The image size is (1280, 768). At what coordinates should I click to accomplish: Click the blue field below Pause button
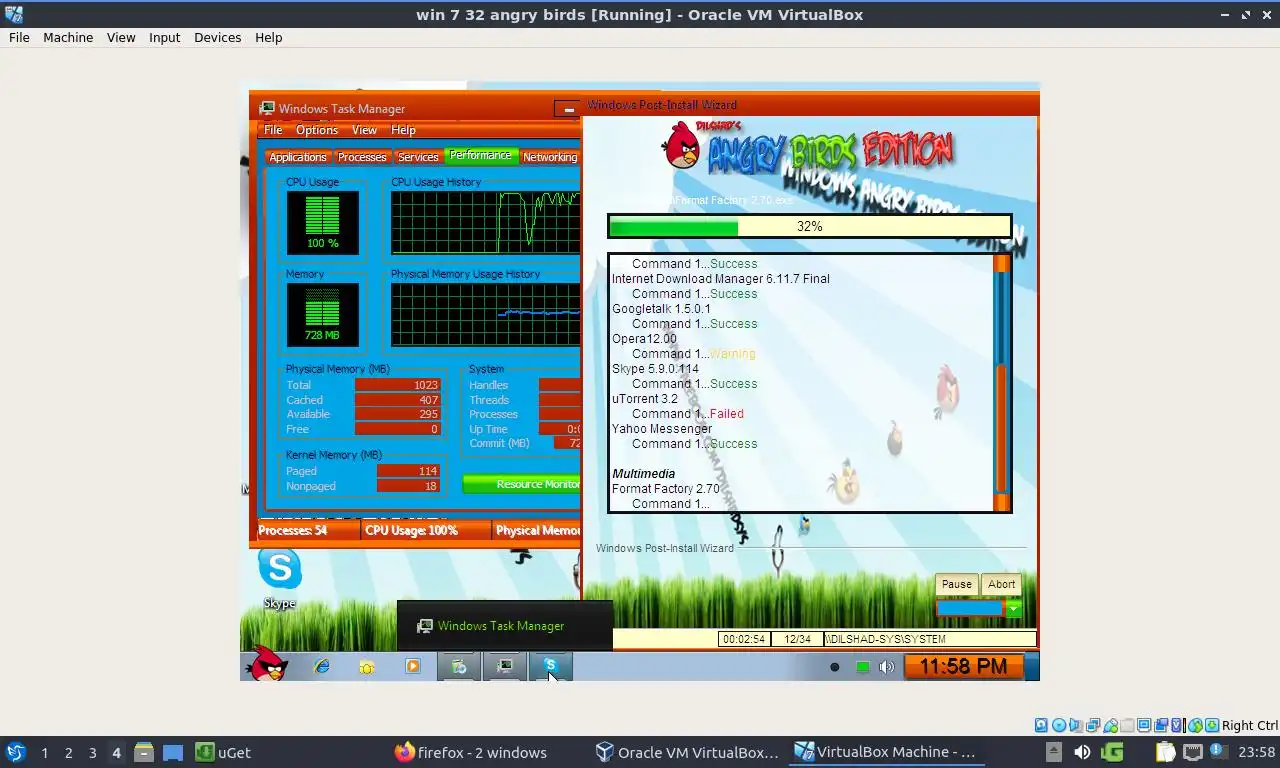[x=969, y=608]
